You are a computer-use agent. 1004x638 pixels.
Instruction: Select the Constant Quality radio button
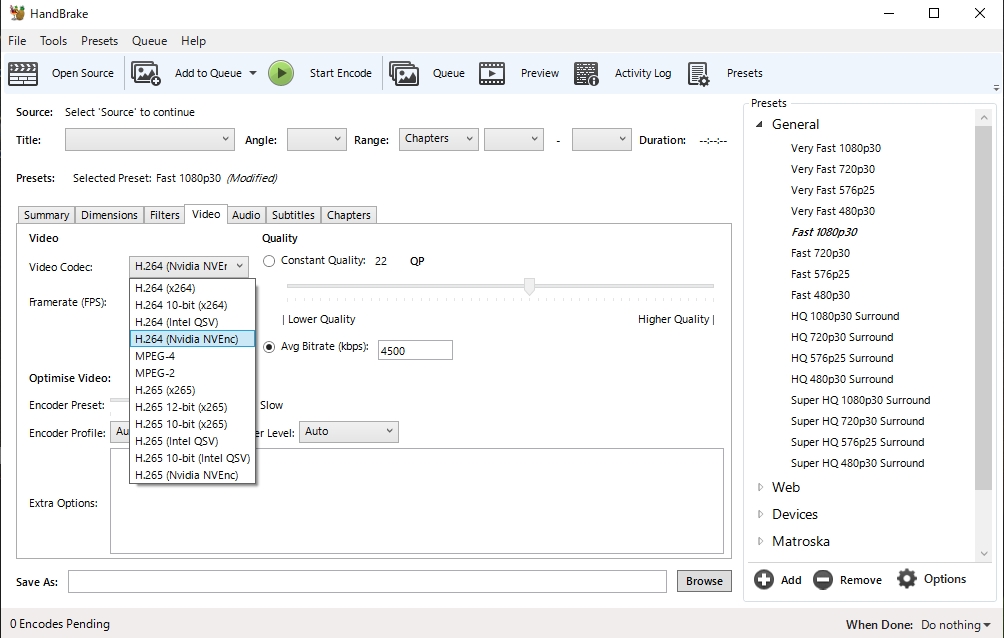[269, 261]
